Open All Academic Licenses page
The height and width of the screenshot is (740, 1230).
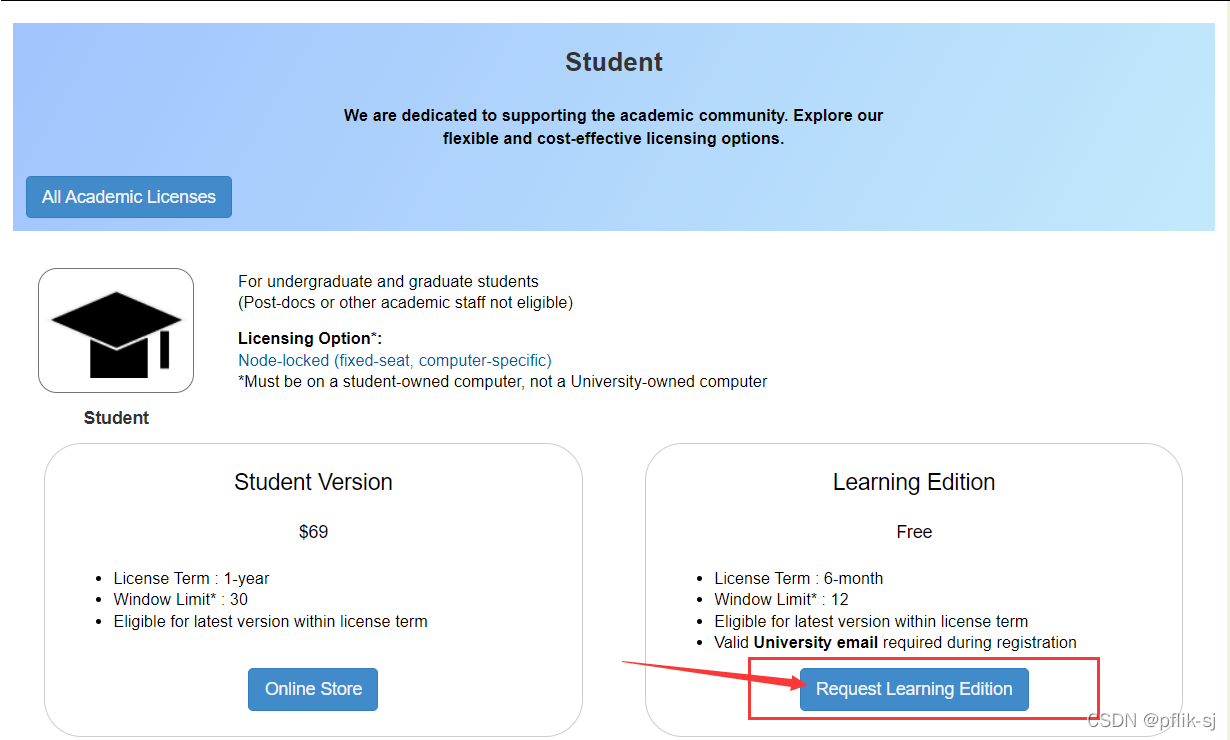(129, 197)
